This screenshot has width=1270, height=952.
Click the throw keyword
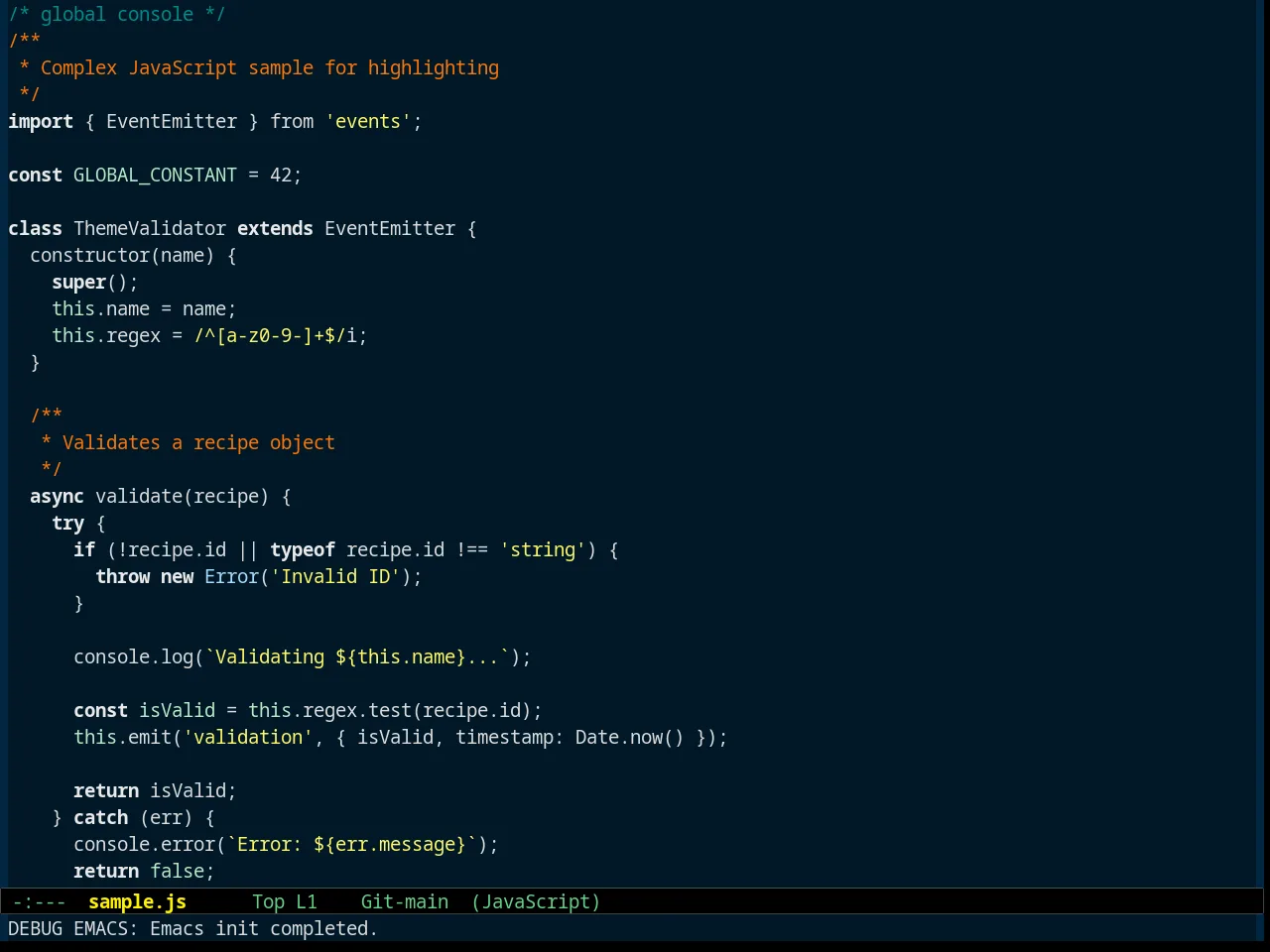point(122,576)
